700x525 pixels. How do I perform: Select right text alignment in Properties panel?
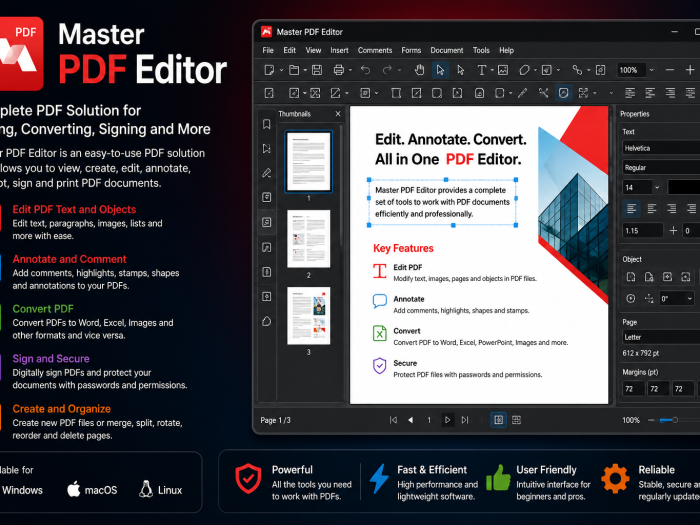(x=671, y=208)
